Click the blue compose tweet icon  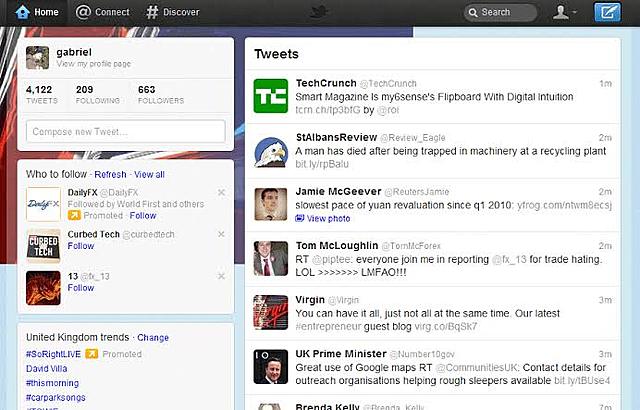point(607,12)
